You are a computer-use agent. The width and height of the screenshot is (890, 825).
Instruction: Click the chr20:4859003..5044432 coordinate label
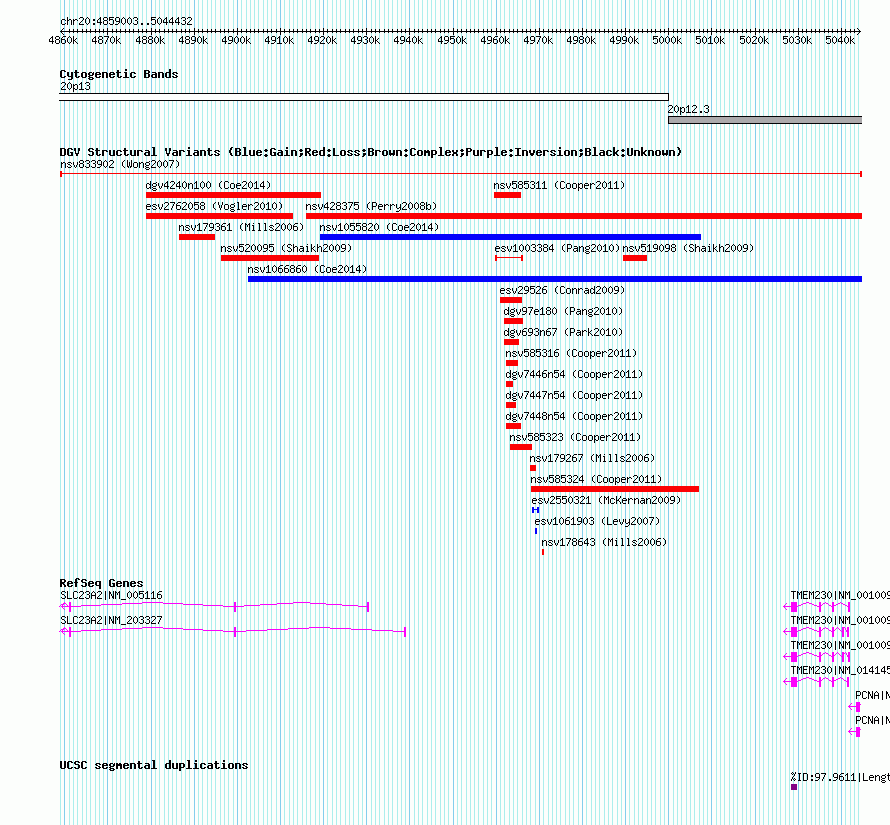pyautogui.click(x=126, y=22)
